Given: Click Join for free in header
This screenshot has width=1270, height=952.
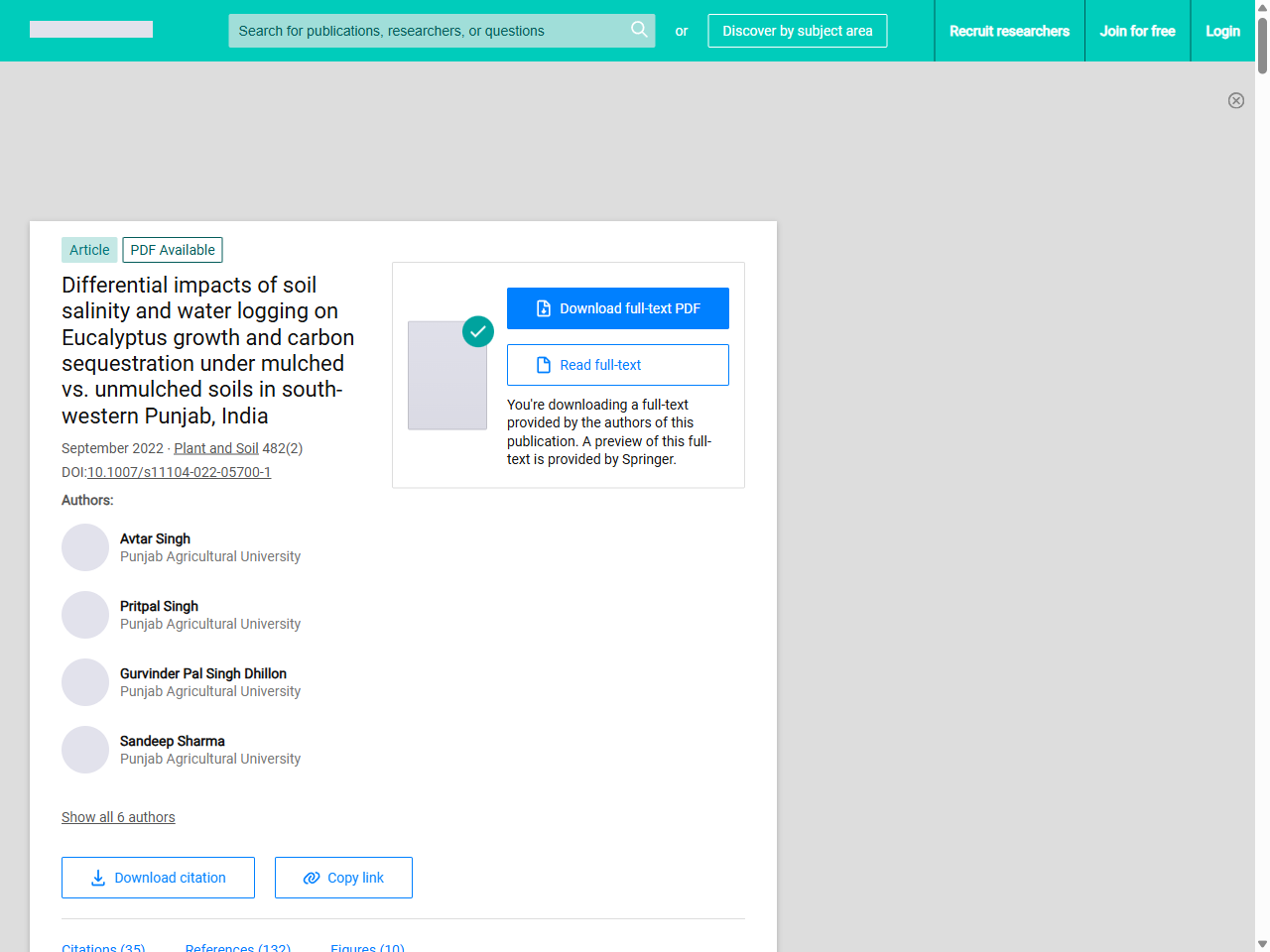Looking at the screenshot, I should [x=1137, y=31].
